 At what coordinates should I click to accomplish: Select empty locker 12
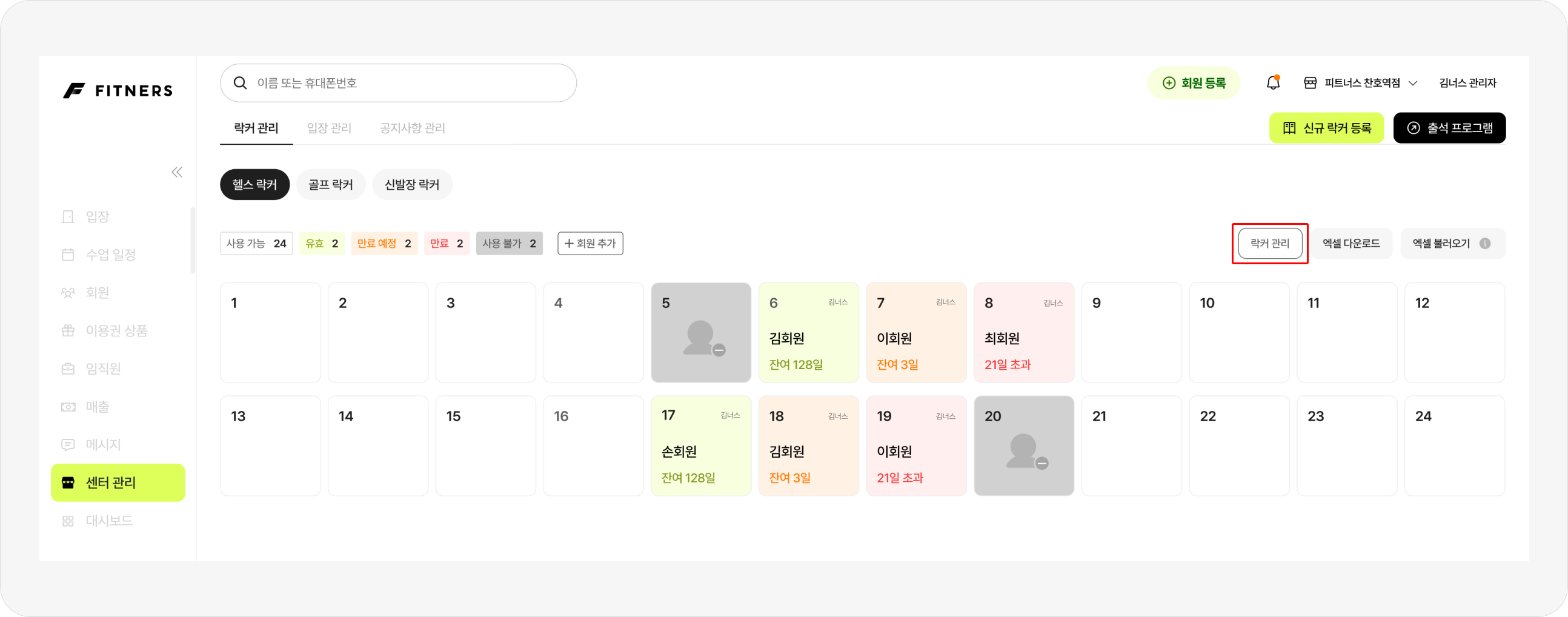1455,333
